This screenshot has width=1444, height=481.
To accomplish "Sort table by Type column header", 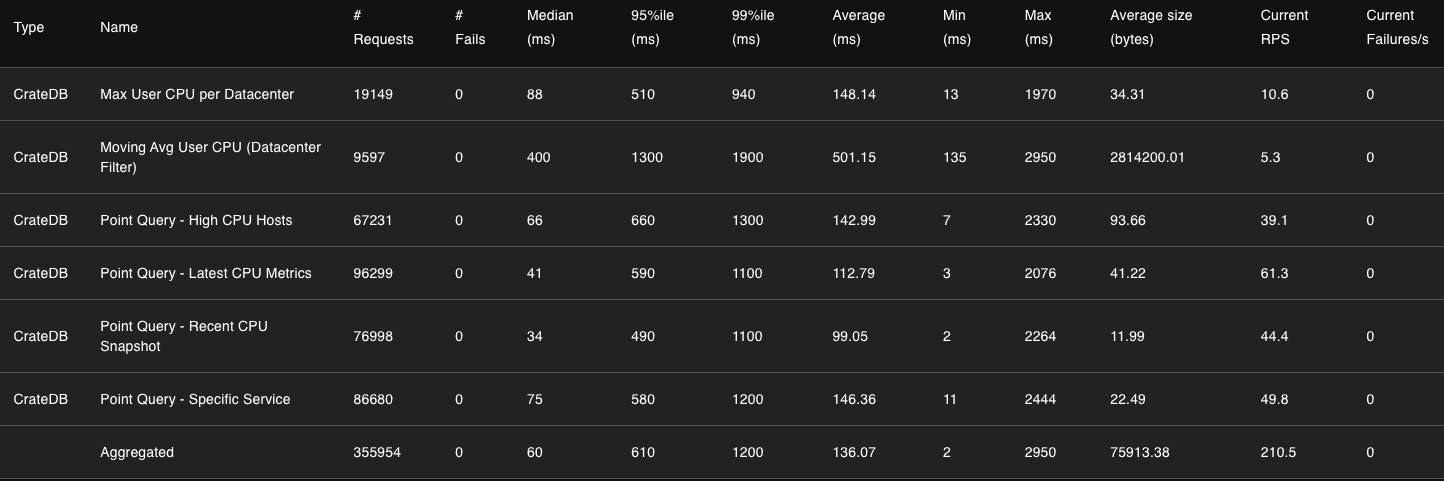I will tap(29, 28).
